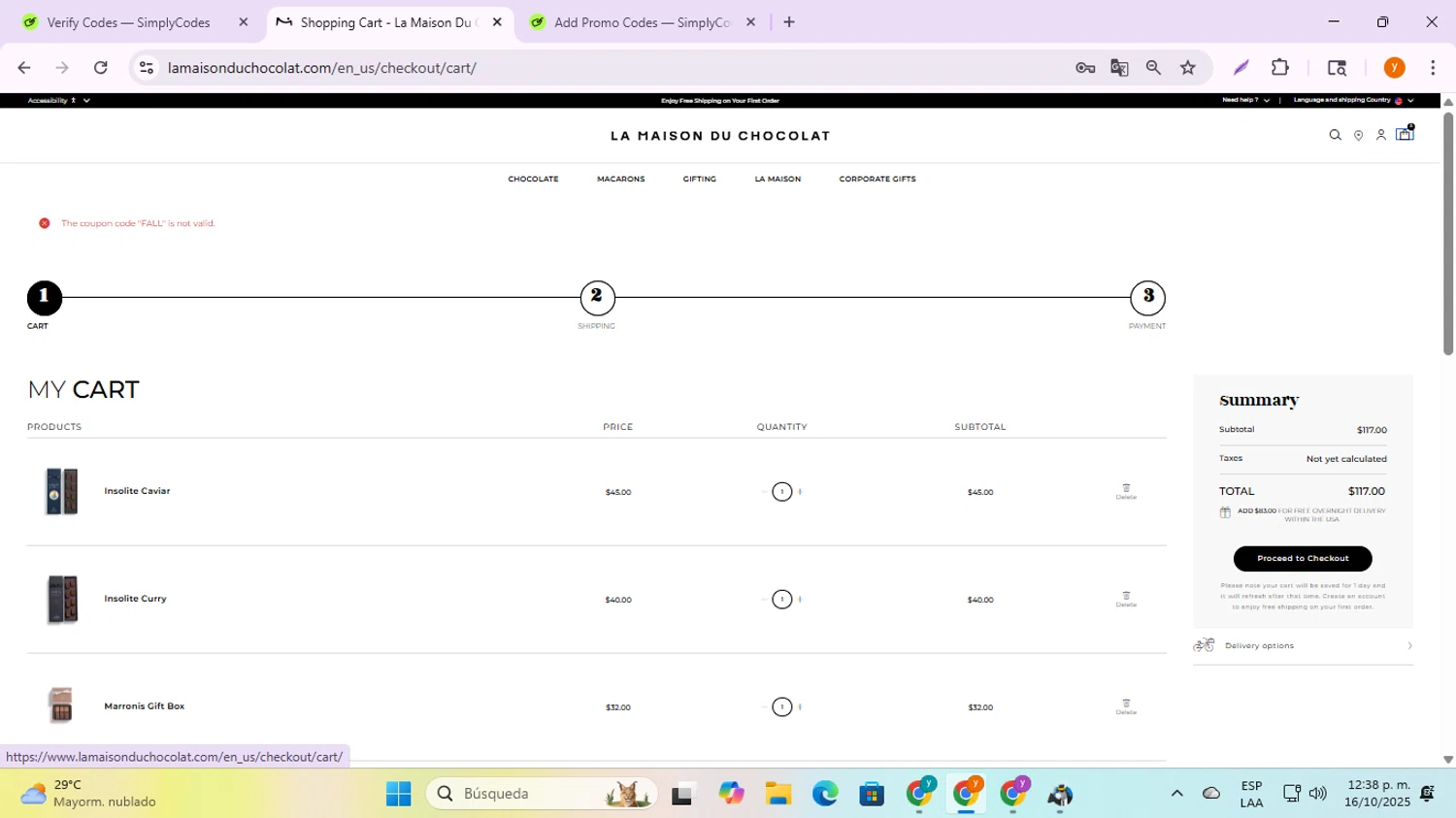
Task: Open Language and shipping Country dropdown
Action: point(1353,100)
